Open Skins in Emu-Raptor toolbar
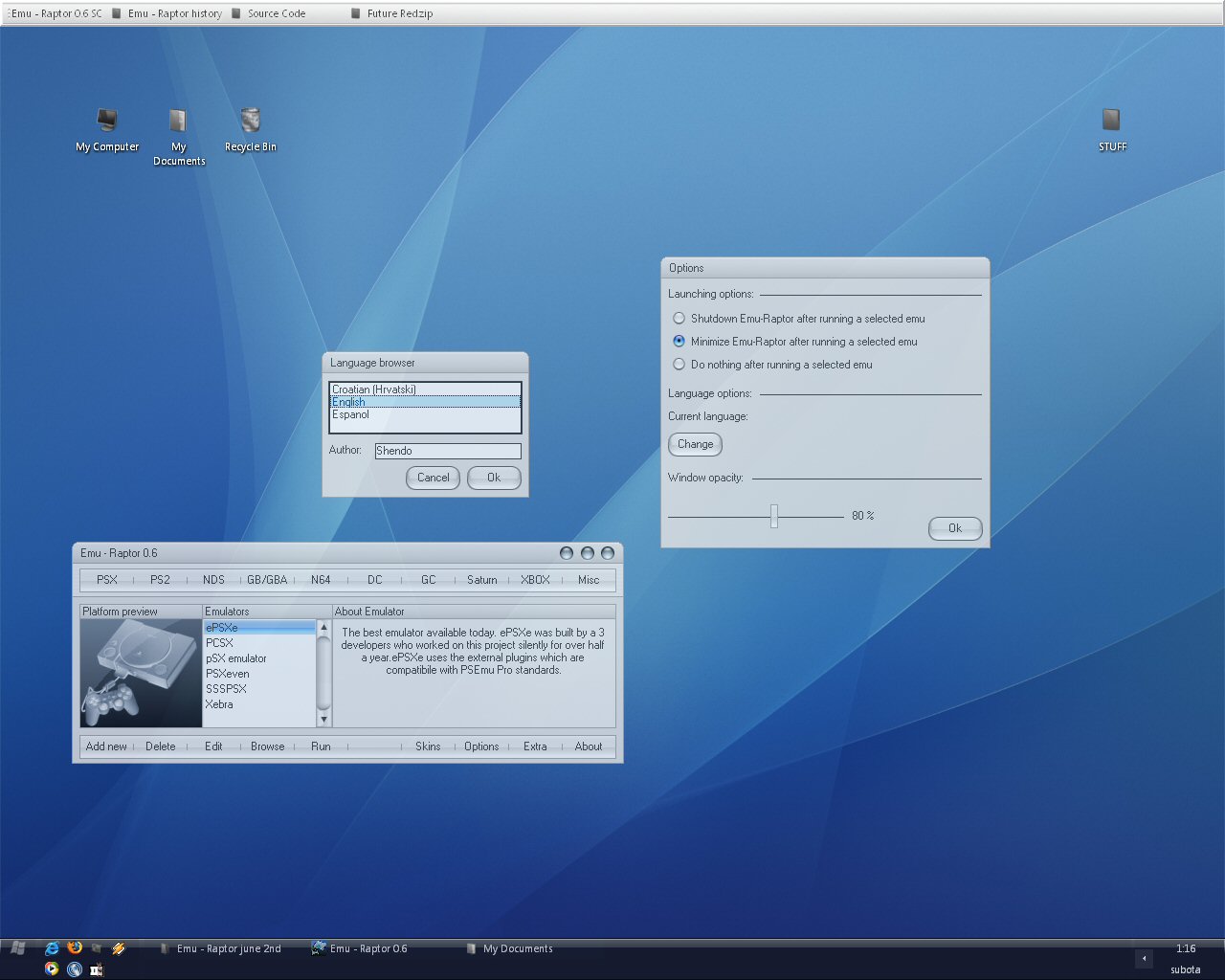 pos(428,746)
